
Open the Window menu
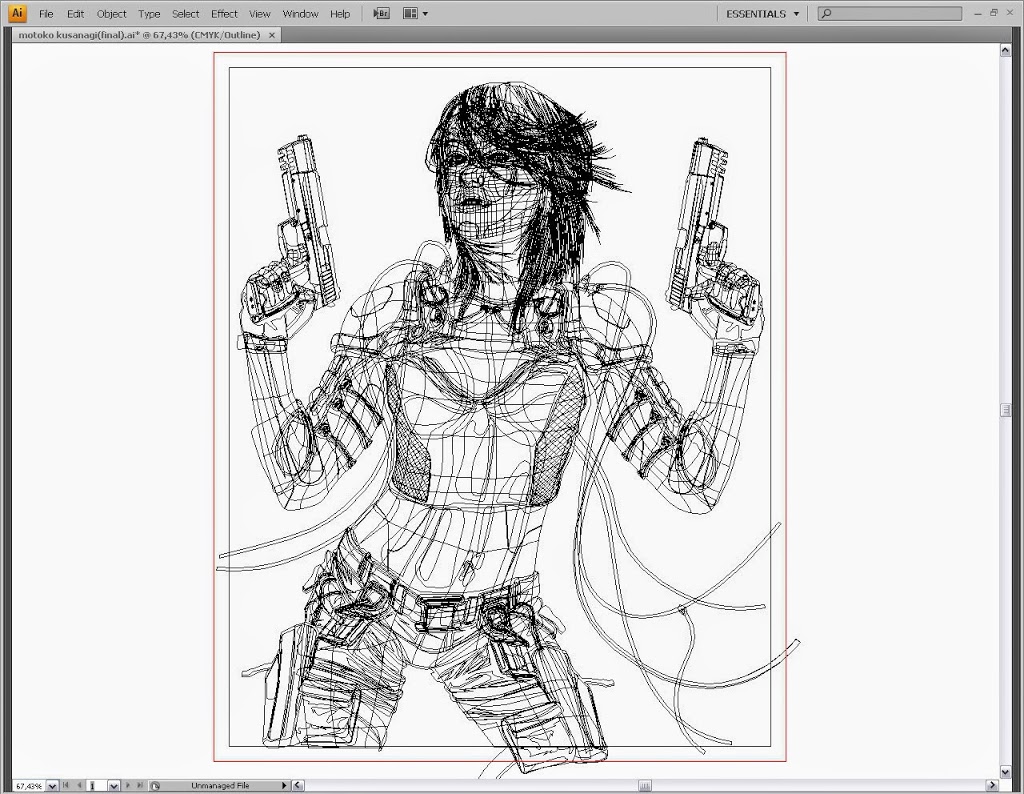point(300,13)
